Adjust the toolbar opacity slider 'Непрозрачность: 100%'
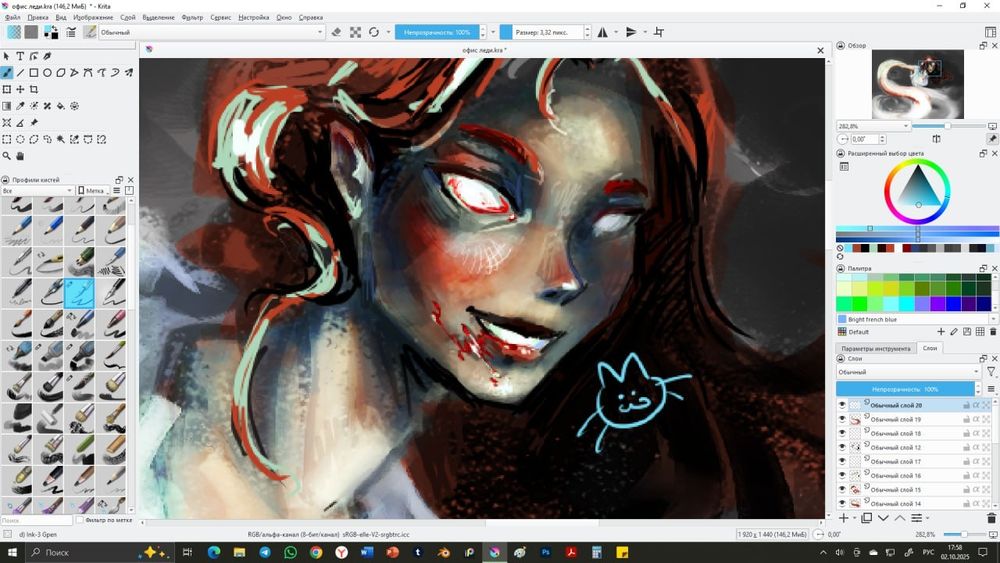 pyautogui.click(x=436, y=32)
